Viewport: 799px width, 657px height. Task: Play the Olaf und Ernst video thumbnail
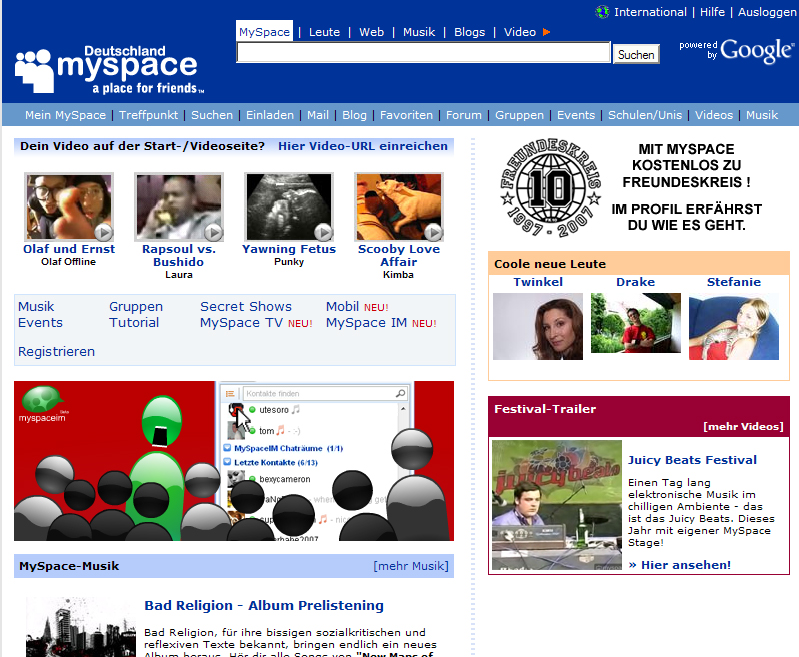(69, 207)
